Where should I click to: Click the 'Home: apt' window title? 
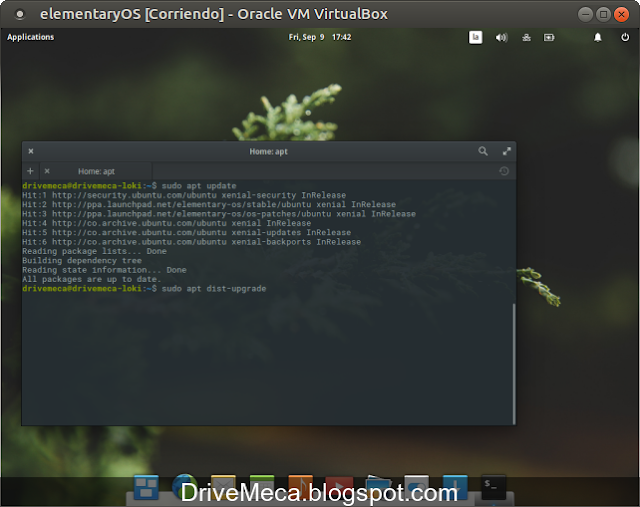(269, 151)
